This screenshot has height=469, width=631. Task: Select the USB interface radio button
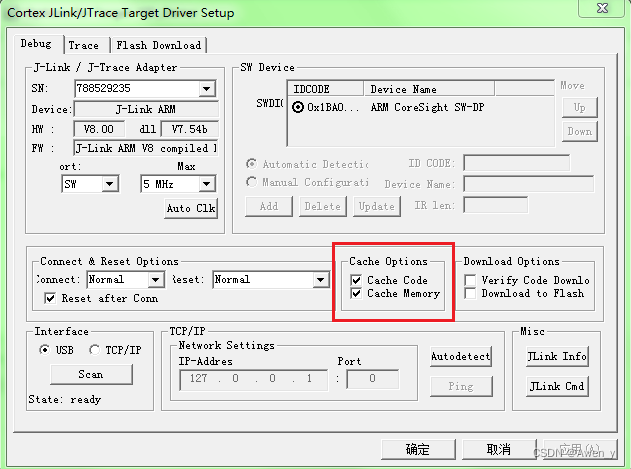[x=45, y=349]
